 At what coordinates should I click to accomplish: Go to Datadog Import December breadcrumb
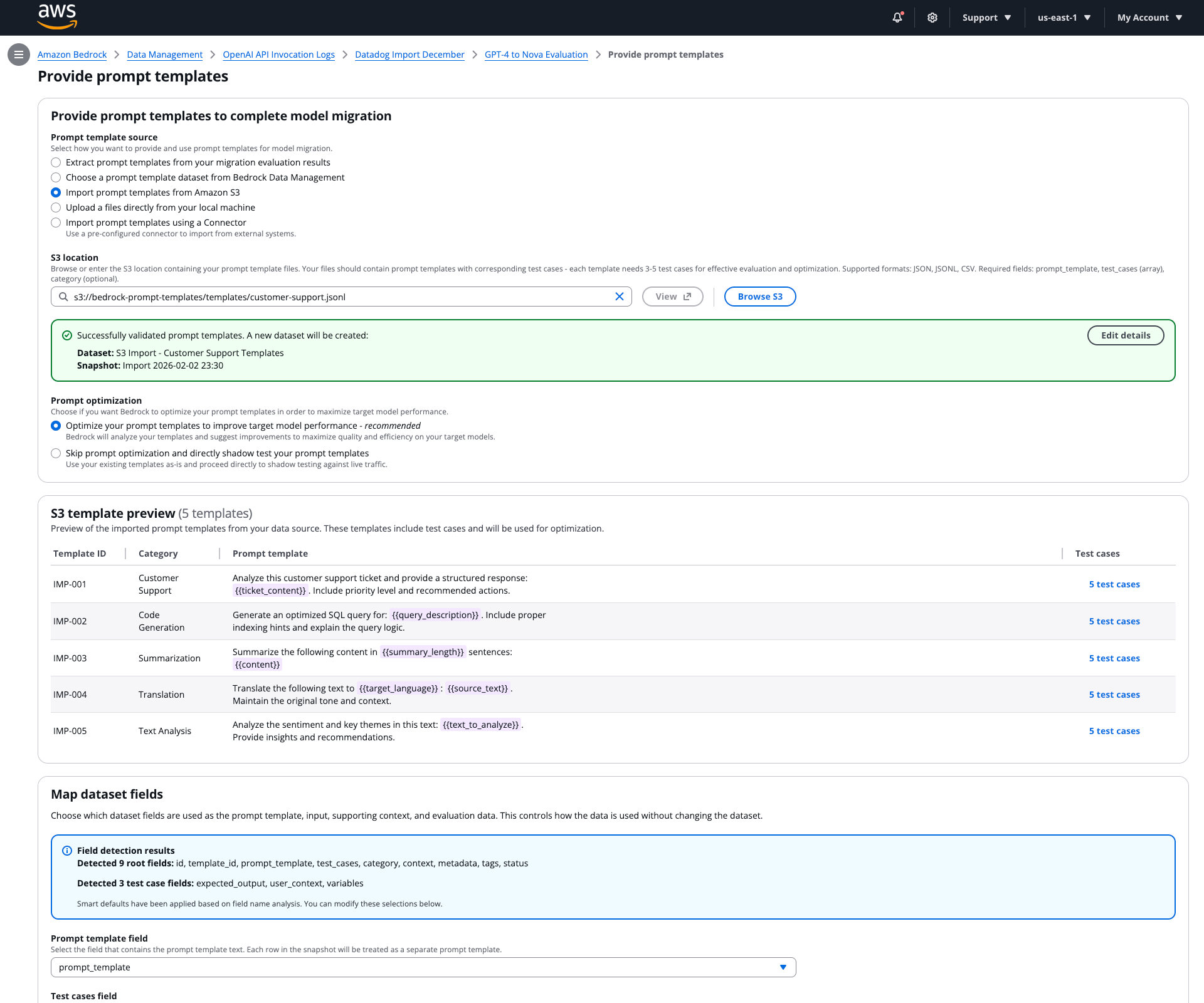[409, 55]
